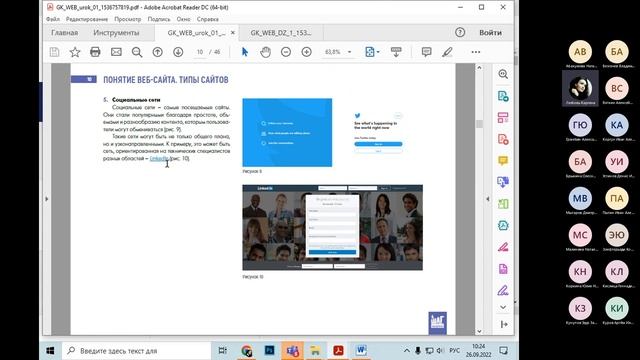This screenshot has width=640, height=360.
Task: Open the Просмотр menu
Action: click(127, 19)
